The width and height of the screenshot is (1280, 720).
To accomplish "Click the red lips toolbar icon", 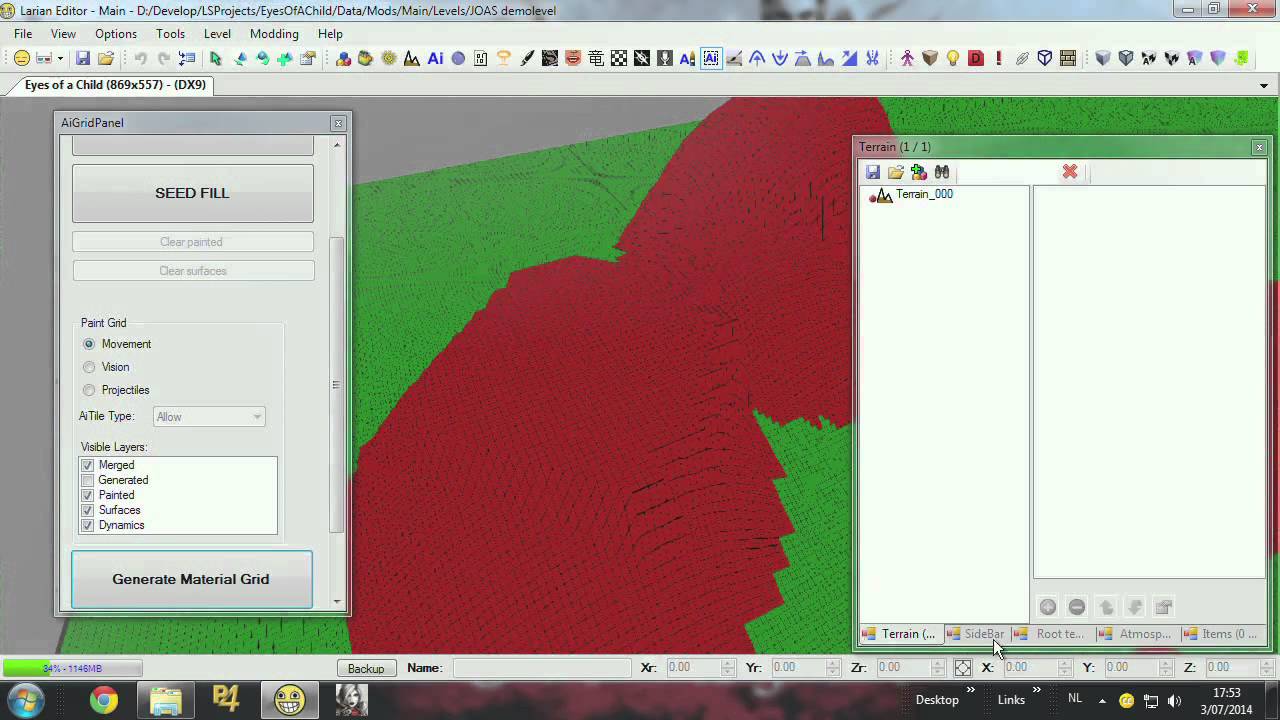I will click(573, 59).
